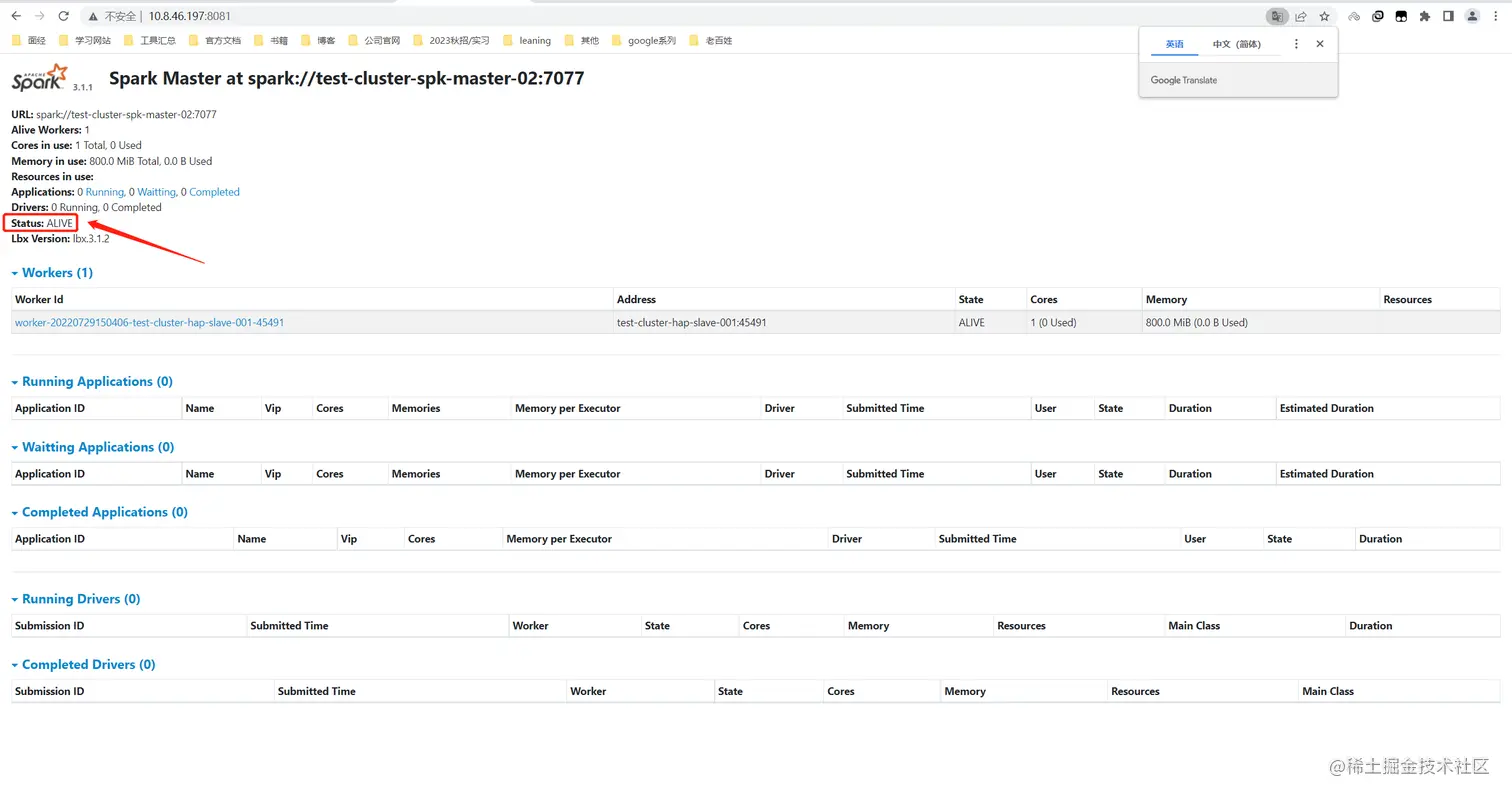This screenshot has width=1512, height=799.
Task: Open the user profile avatar
Action: [1472, 16]
